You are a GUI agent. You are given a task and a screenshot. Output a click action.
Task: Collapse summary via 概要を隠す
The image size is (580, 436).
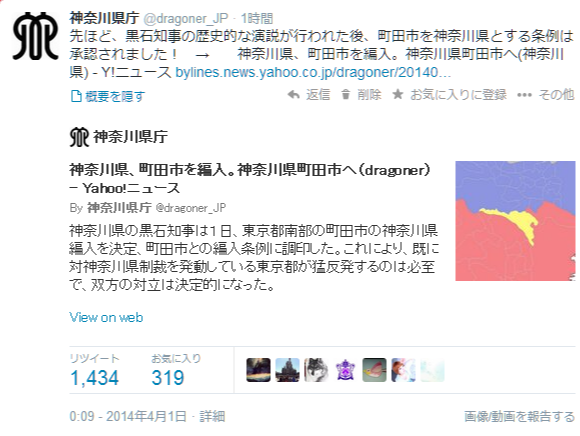[x=107, y=97]
